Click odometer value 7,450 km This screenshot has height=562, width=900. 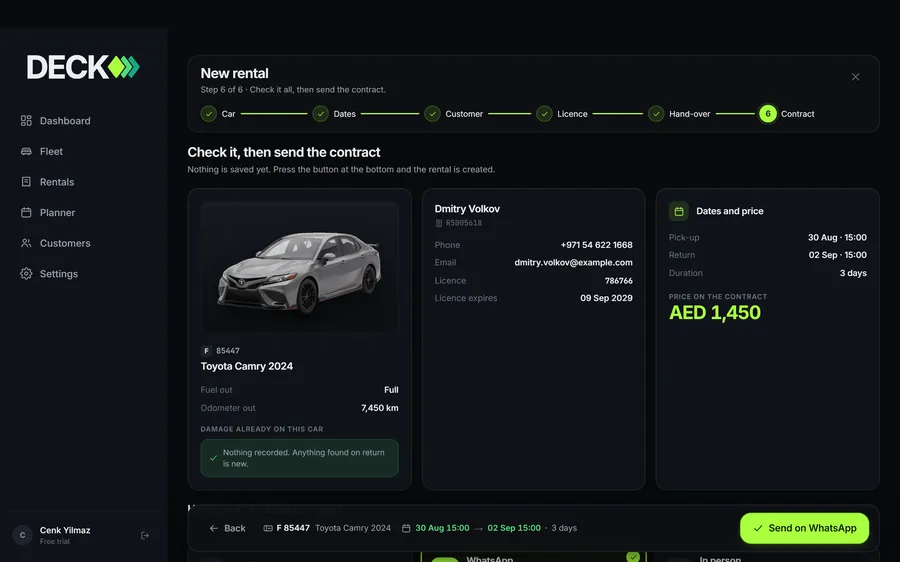[x=379, y=408]
